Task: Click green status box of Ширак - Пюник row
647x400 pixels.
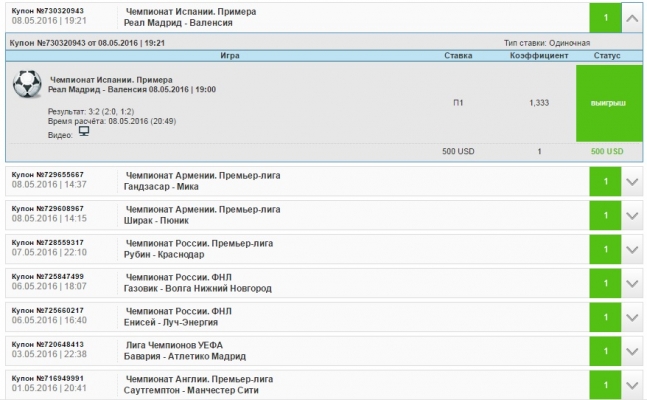Action: 605,215
